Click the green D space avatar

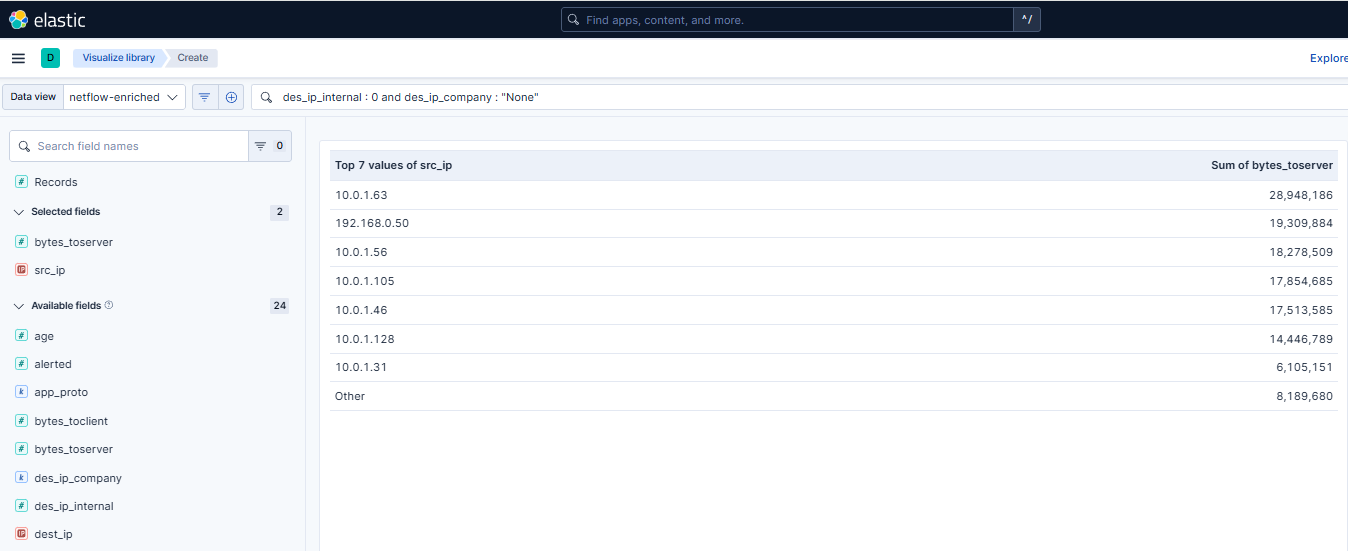click(50, 58)
